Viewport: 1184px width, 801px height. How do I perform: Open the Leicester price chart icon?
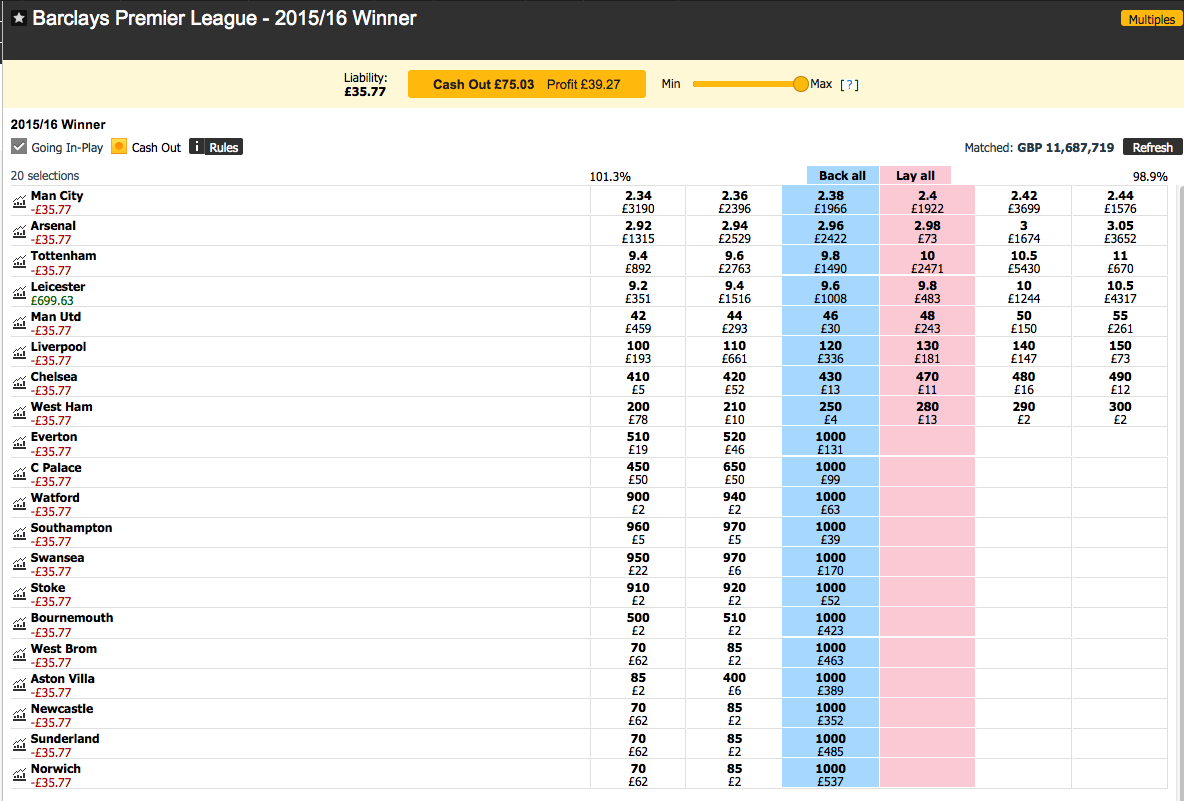(19, 292)
